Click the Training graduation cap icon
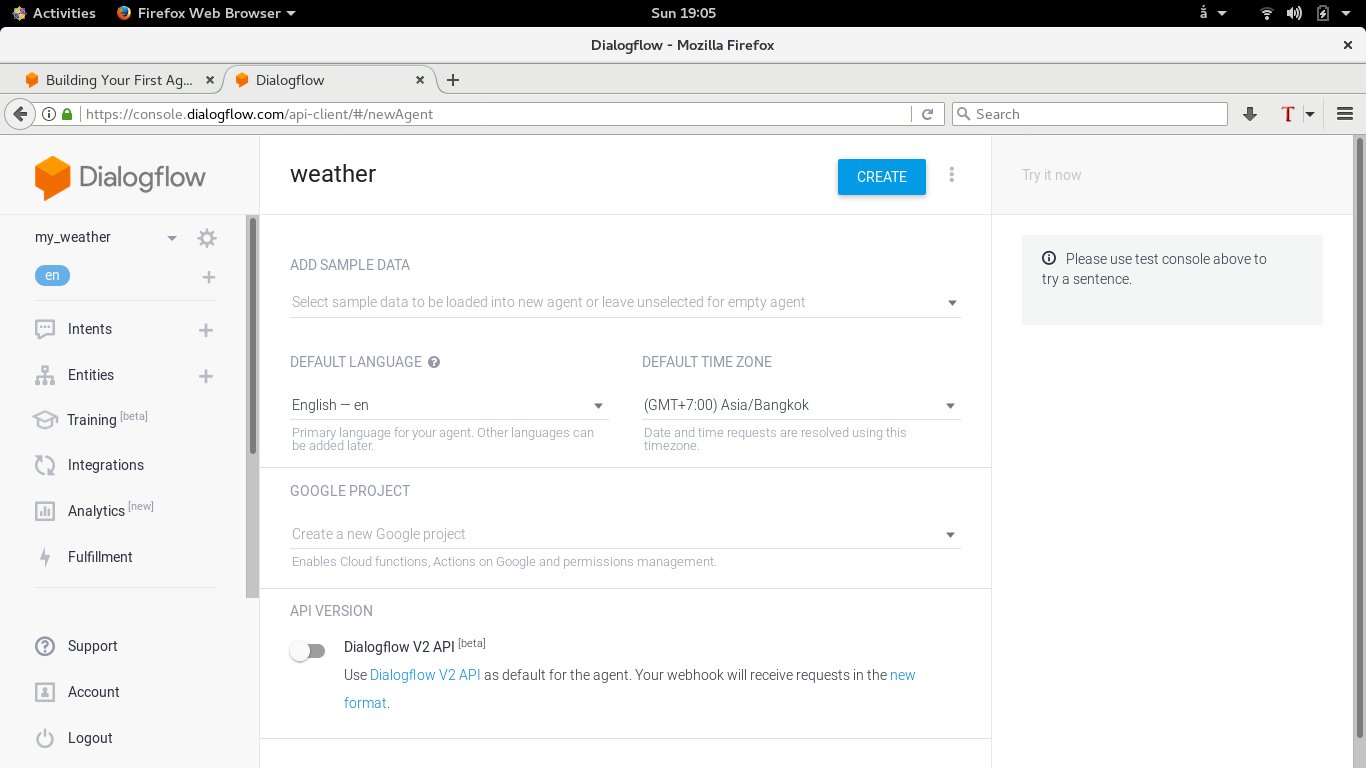 [x=45, y=420]
